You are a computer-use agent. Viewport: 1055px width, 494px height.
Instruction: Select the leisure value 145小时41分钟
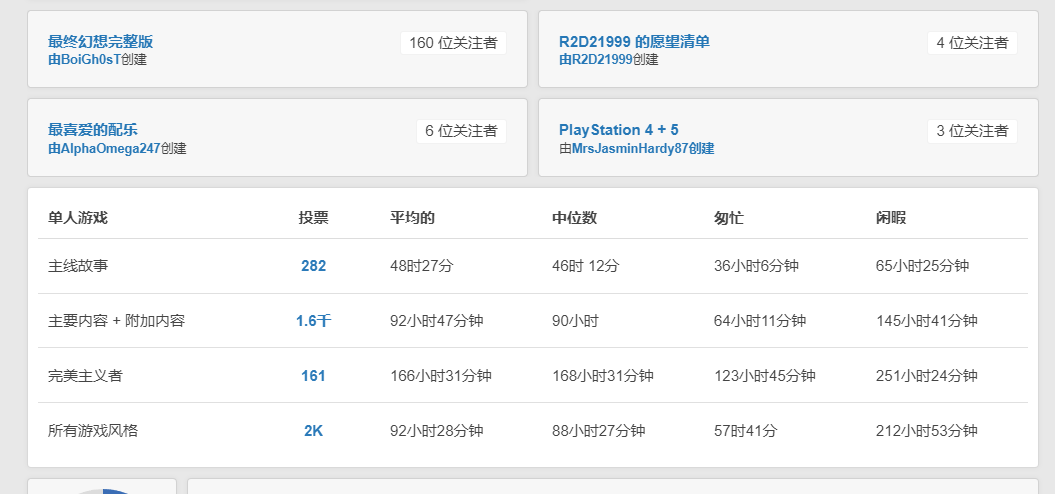tap(926, 321)
